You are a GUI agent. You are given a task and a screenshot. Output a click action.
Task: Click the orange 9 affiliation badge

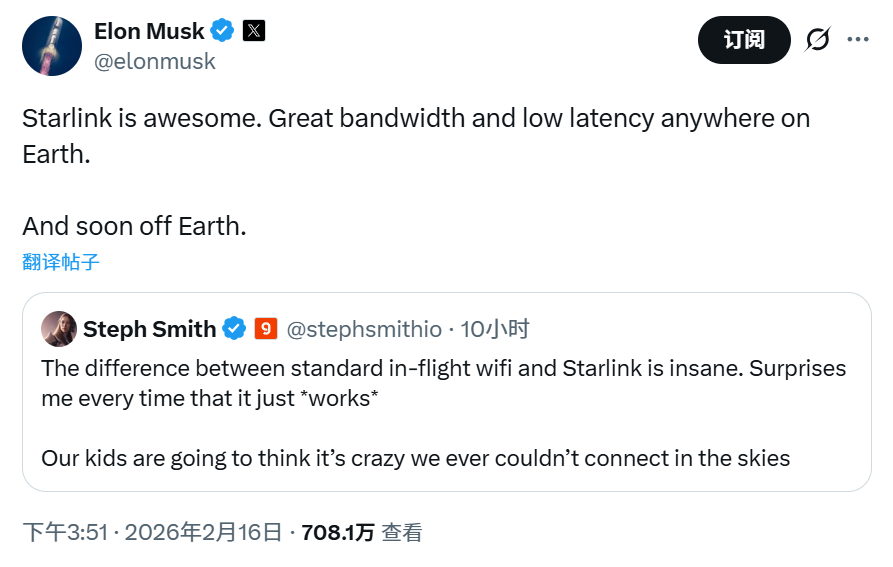point(265,329)
